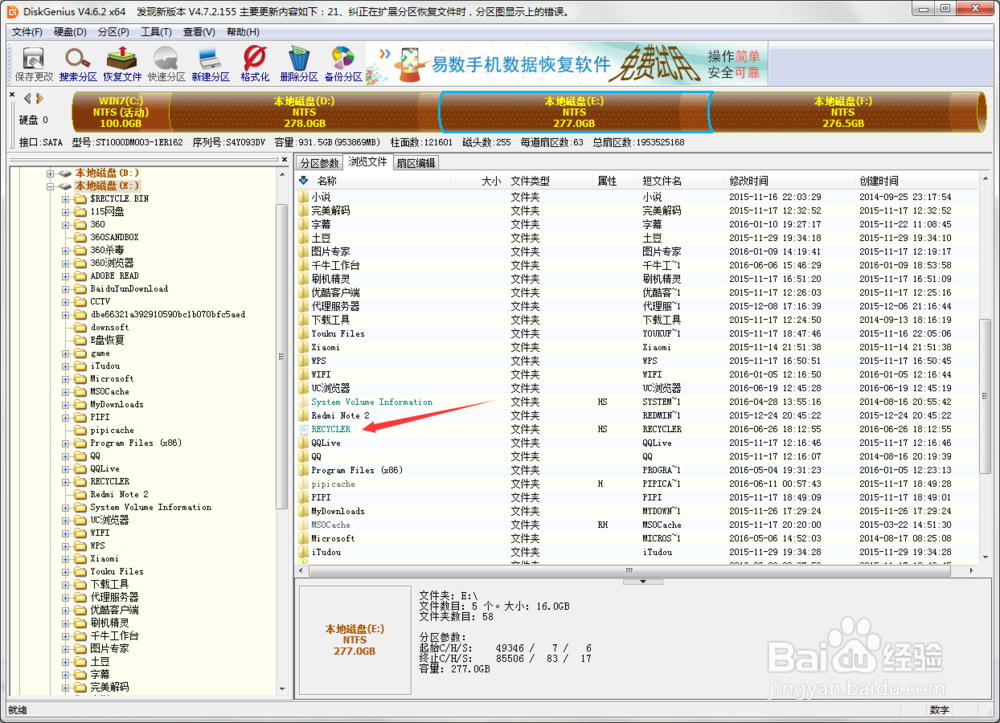
Task: Open the 分区(P) menu
Action: (x=114, y=32)
